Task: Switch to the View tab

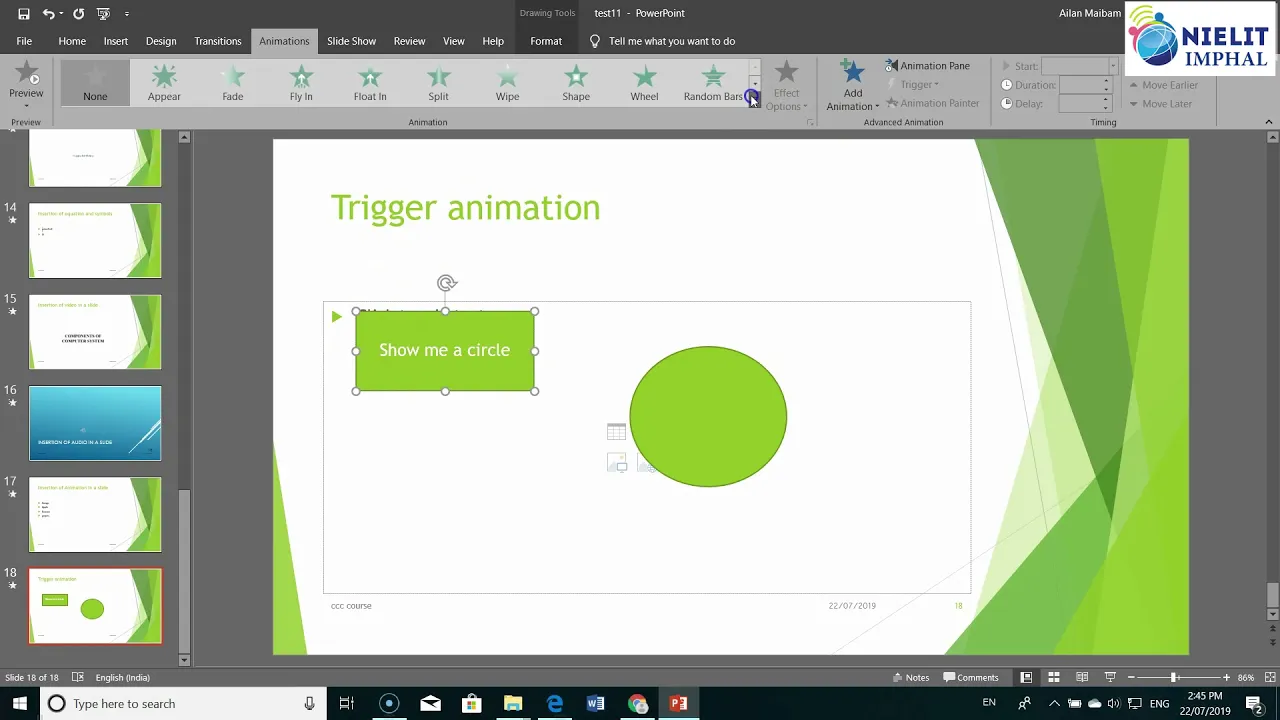Action: (x=454, y=41)
